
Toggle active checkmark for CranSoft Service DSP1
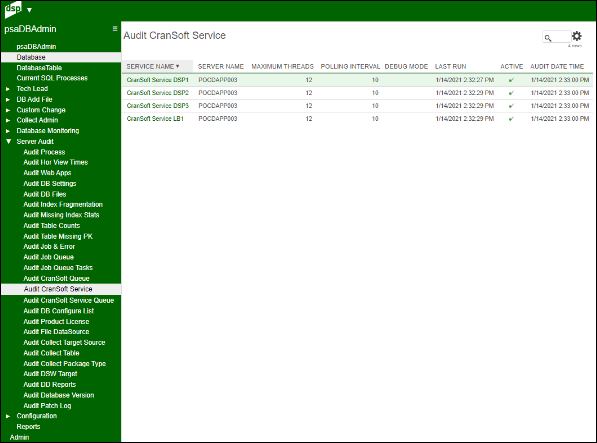click(x=511, y=80)
